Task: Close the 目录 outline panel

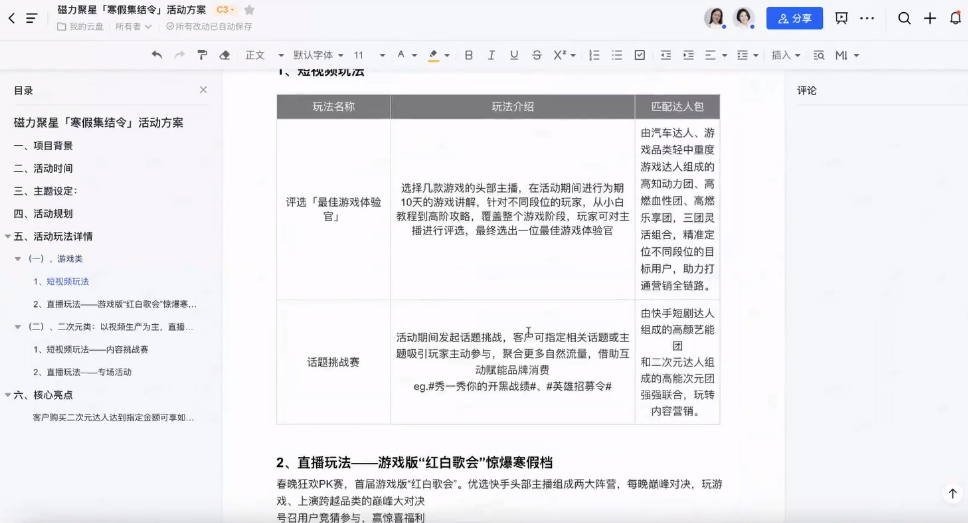Action: click(203, 90)
